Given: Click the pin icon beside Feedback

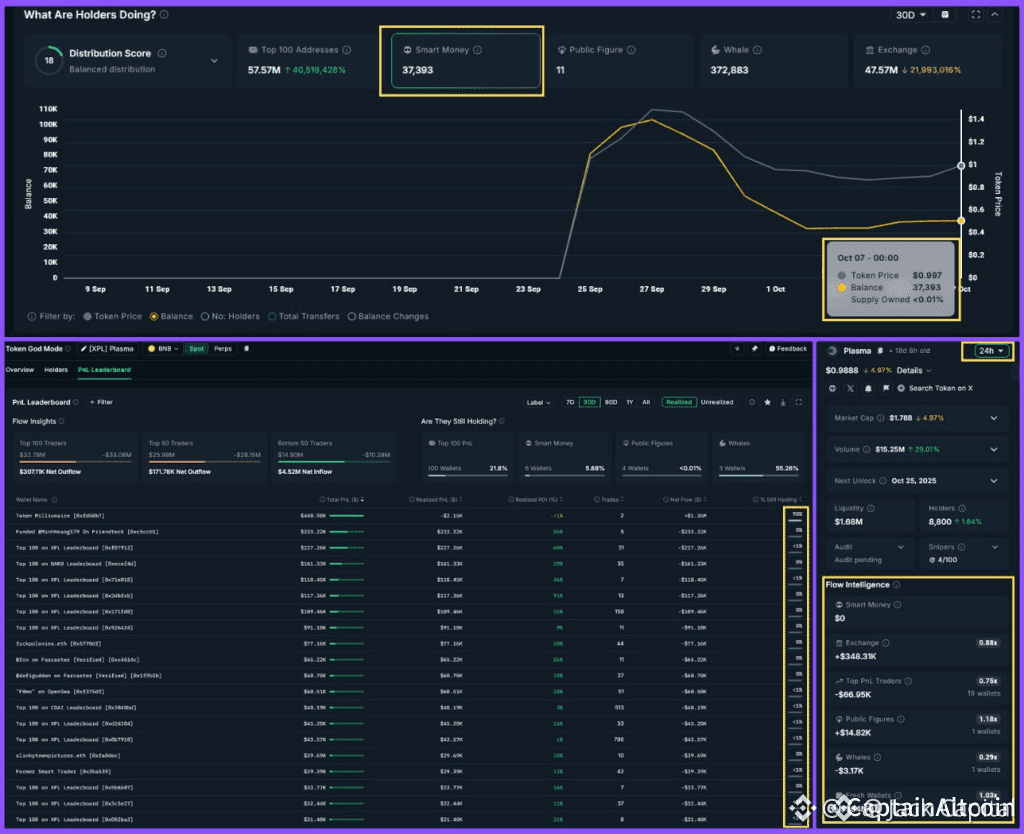Looking at the screenshot, I should coord(754,349).
